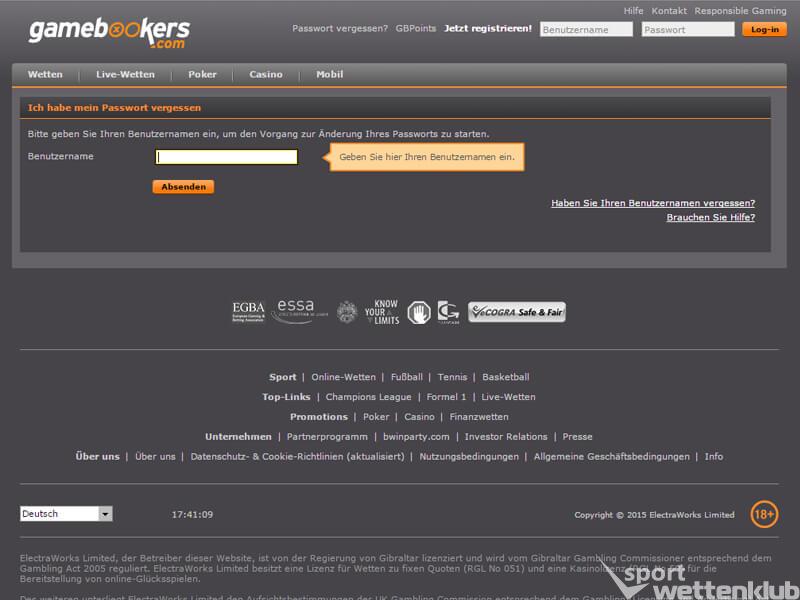Open the Presse footer link

(x=578, y=437)
